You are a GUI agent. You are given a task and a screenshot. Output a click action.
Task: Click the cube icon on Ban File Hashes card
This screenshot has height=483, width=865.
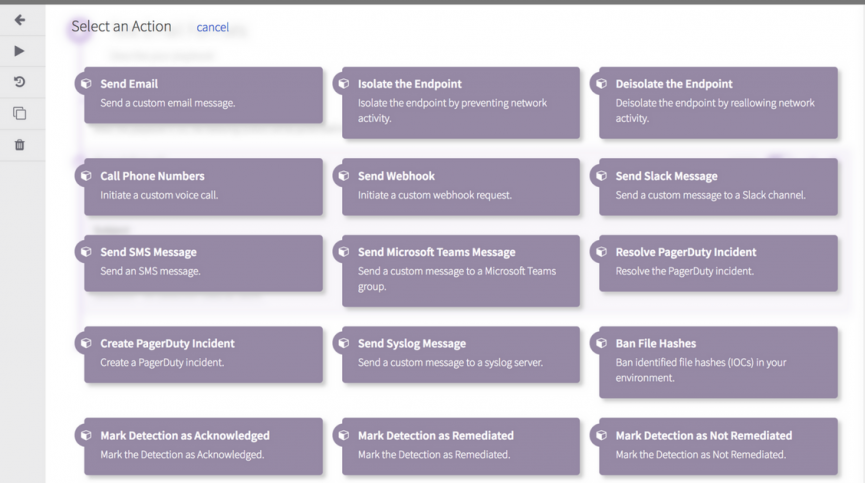pos(601,343)
